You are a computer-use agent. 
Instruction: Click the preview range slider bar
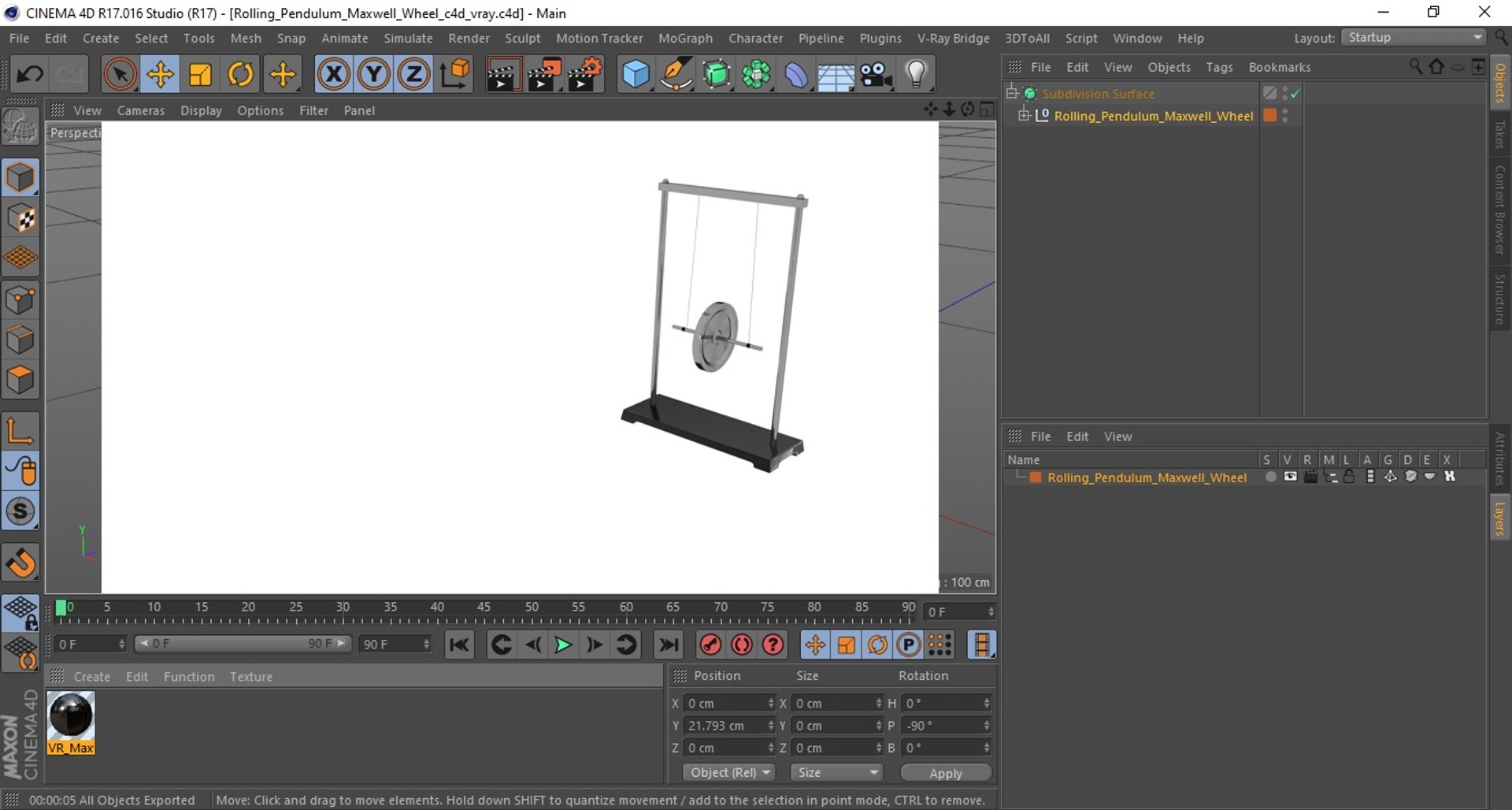(242, 644)
